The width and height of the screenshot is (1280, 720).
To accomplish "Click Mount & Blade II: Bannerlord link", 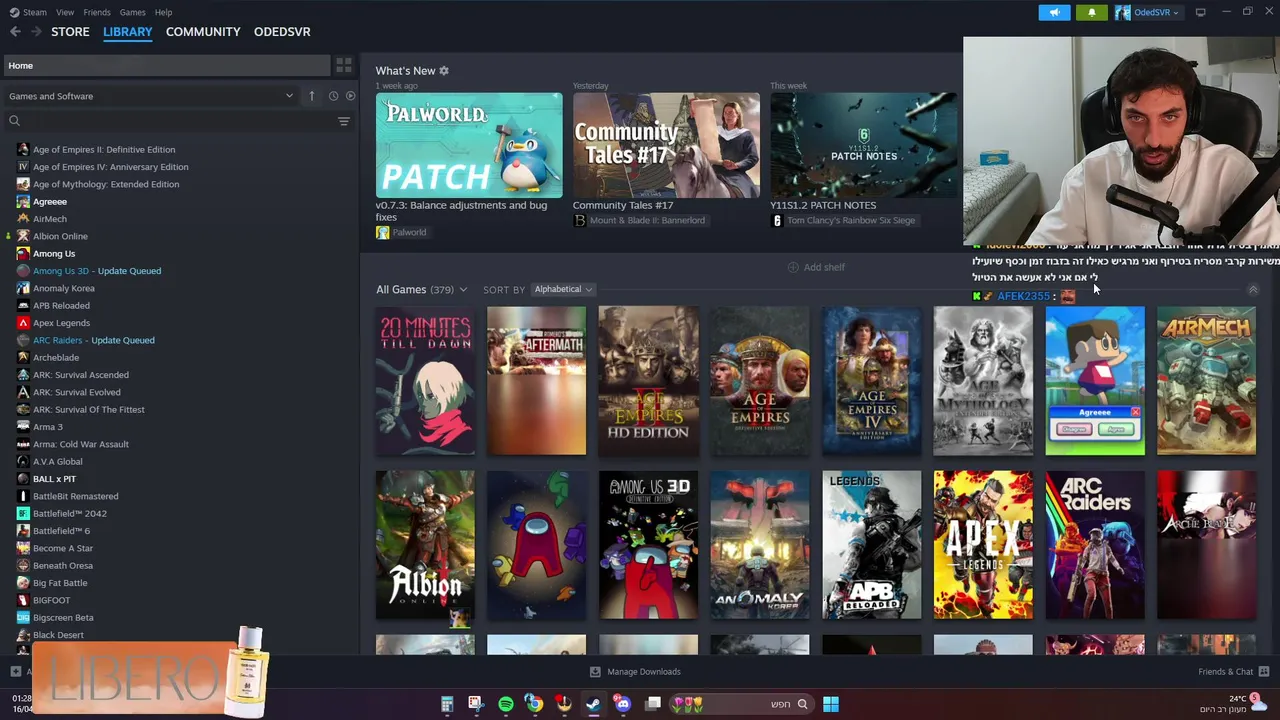I will (639, 220).
